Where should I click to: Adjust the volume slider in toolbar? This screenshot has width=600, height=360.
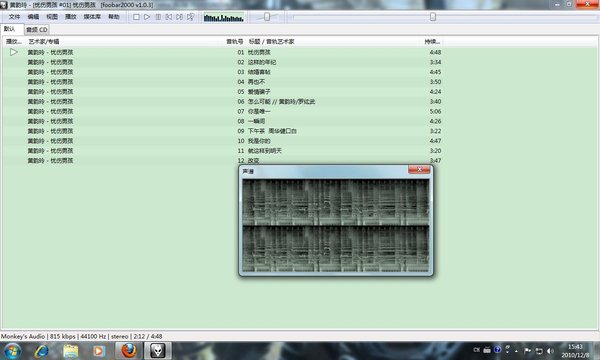pyautogui.click(x=267, y=17)
